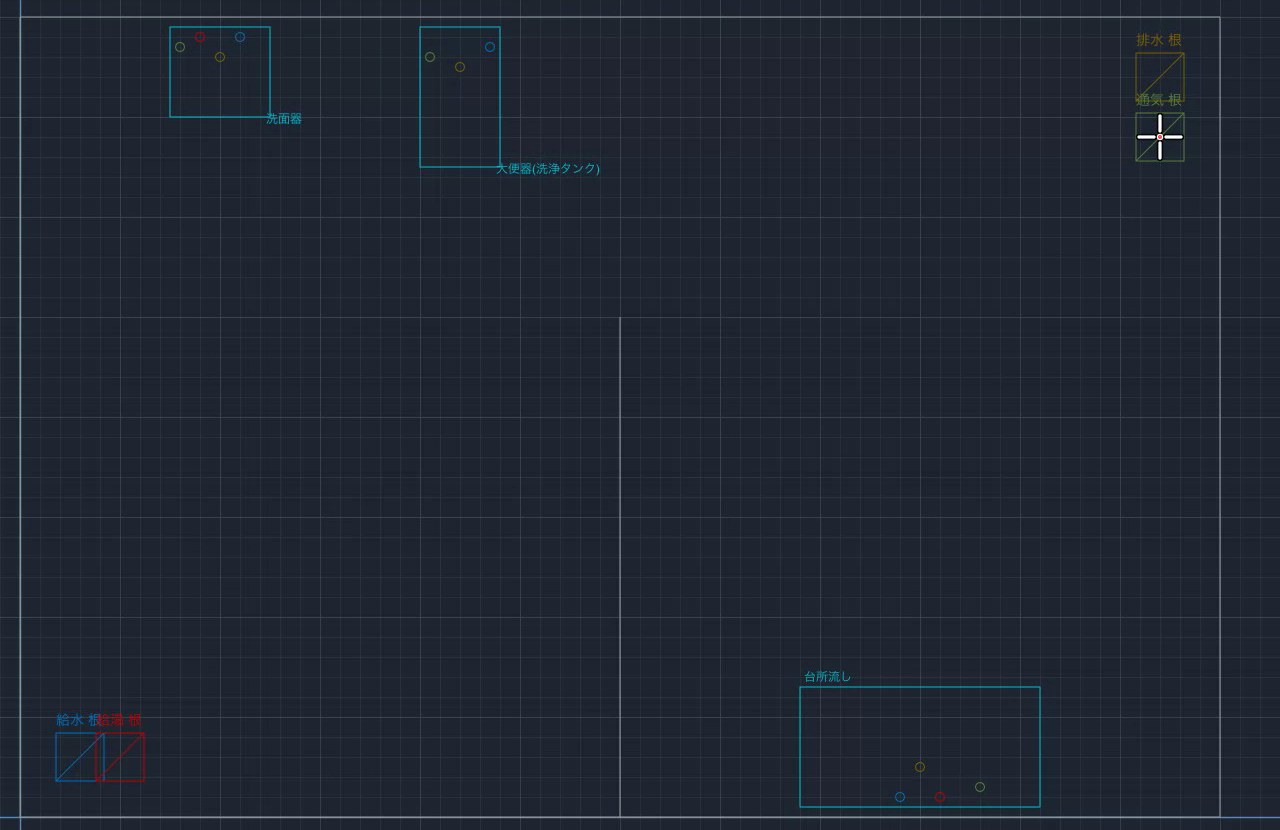
Task: Click the red hot-water point in 台所流し
Action: coord(940,797)
